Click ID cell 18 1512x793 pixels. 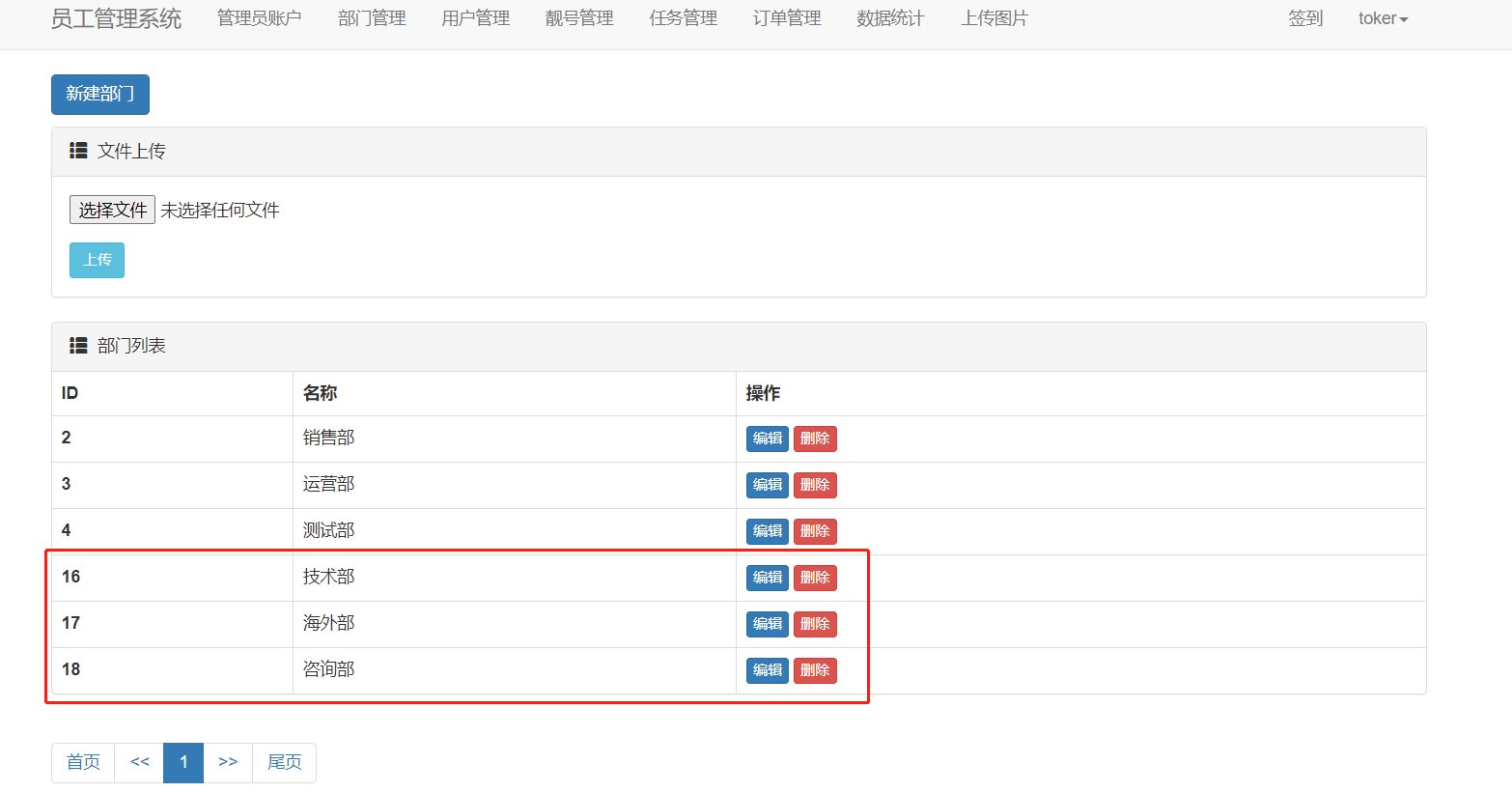coord(172,670)
